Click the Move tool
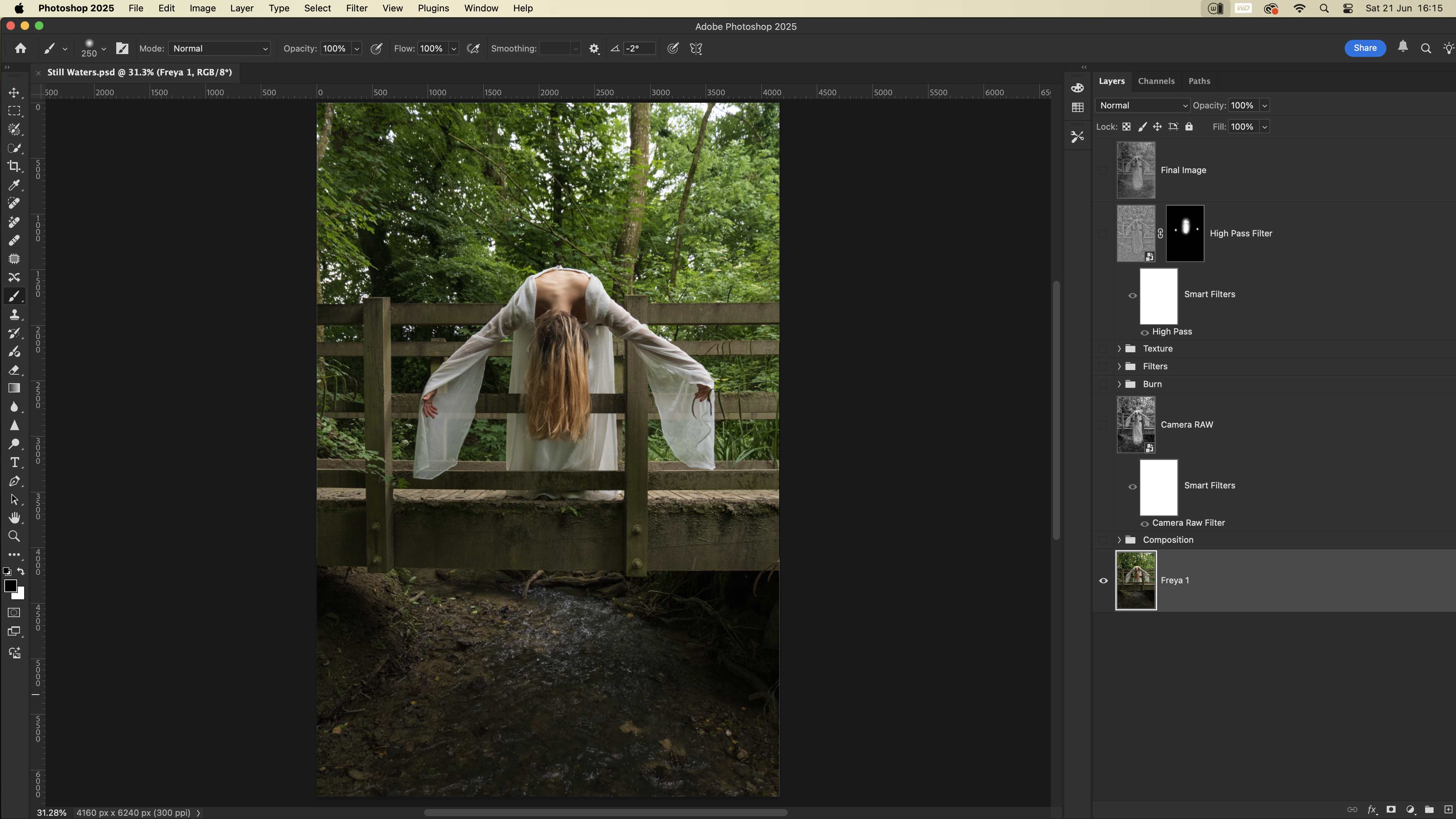This screenshot has width=1456, height=819. 14,93
